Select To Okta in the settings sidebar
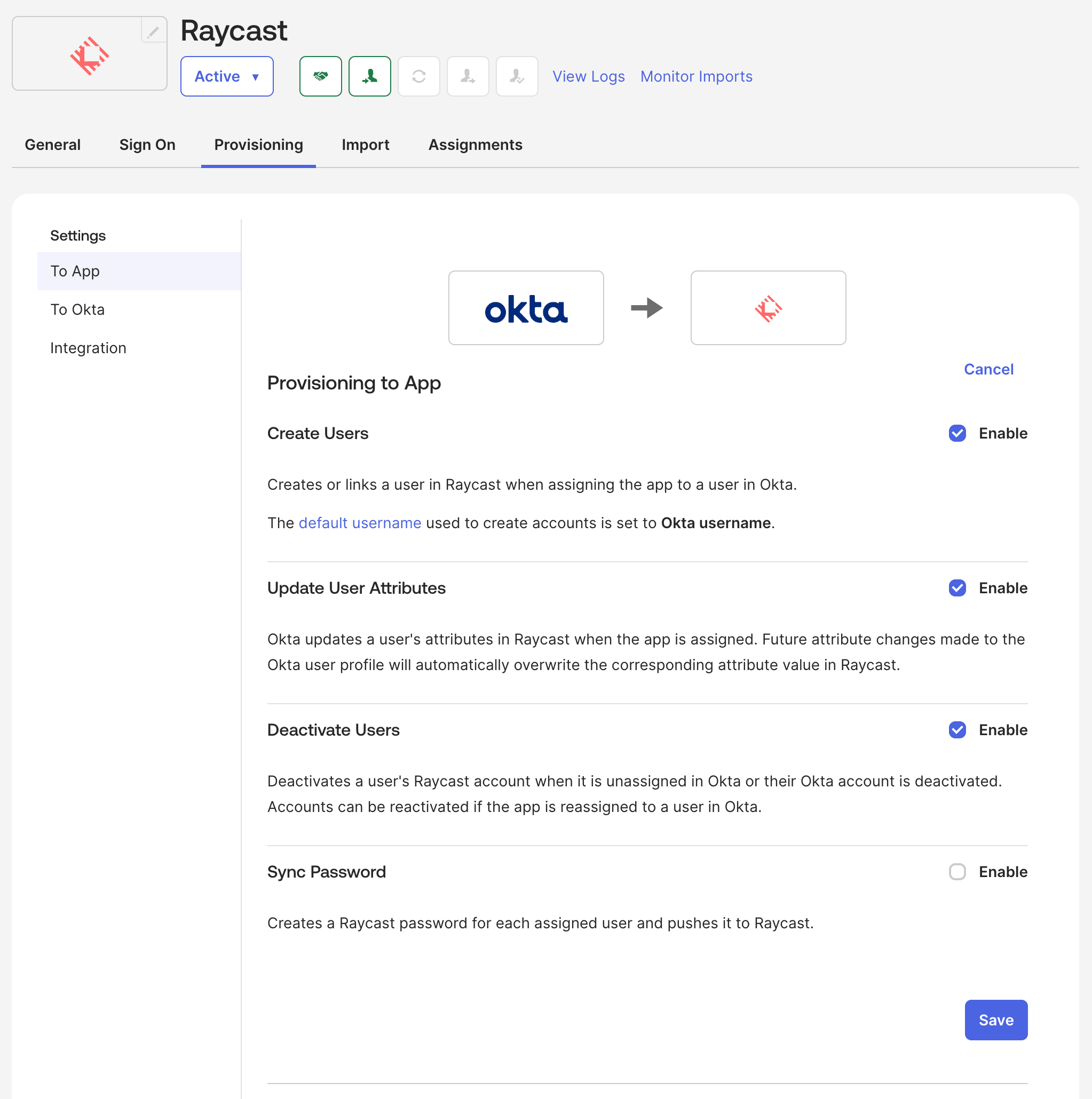The image size is (1092, 1099). (x=77, y=309)
